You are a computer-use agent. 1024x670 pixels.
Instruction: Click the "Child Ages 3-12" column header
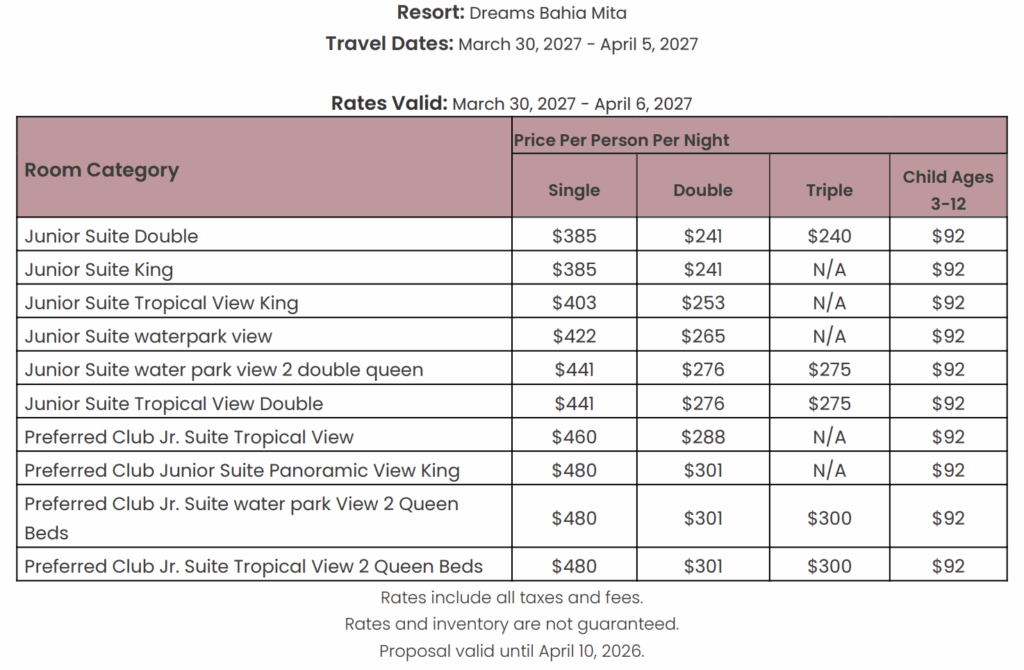(x=948, y=189)
